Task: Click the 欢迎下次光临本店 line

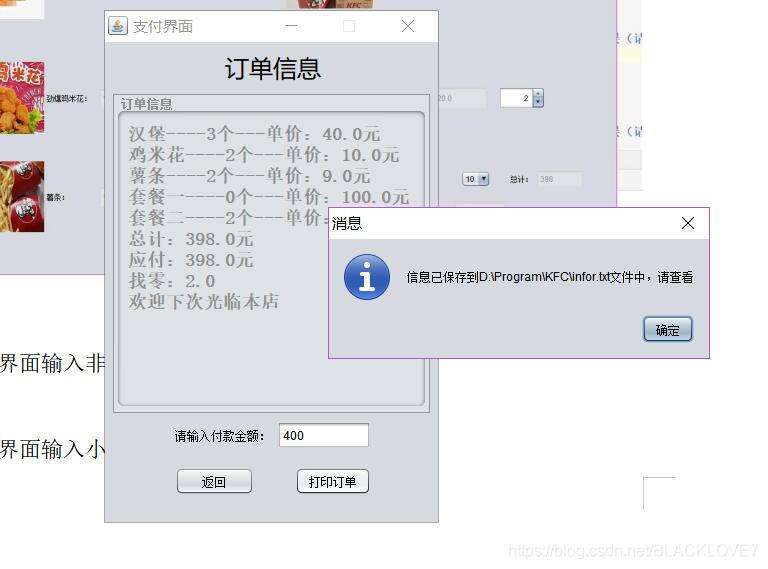Action: tap(204, 302)
